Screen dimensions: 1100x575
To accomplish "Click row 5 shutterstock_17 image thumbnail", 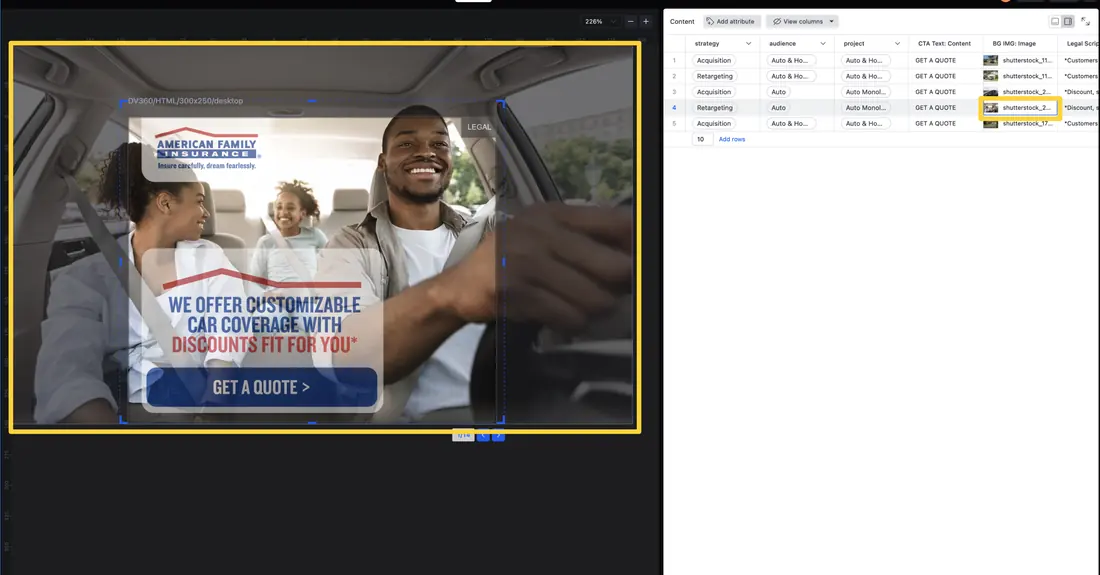I will [x=991, y=123].
